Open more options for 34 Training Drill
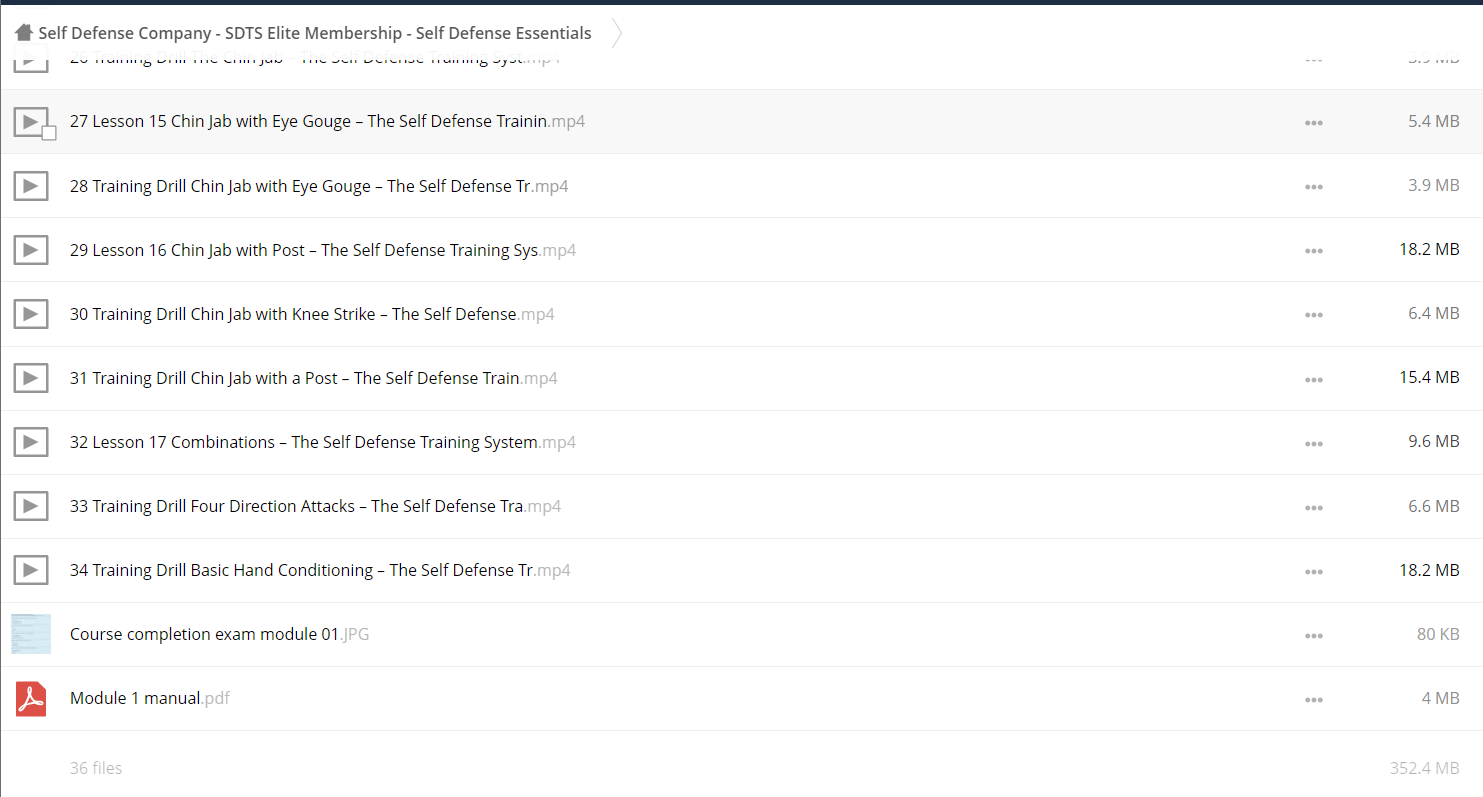 pos(1314,571)
